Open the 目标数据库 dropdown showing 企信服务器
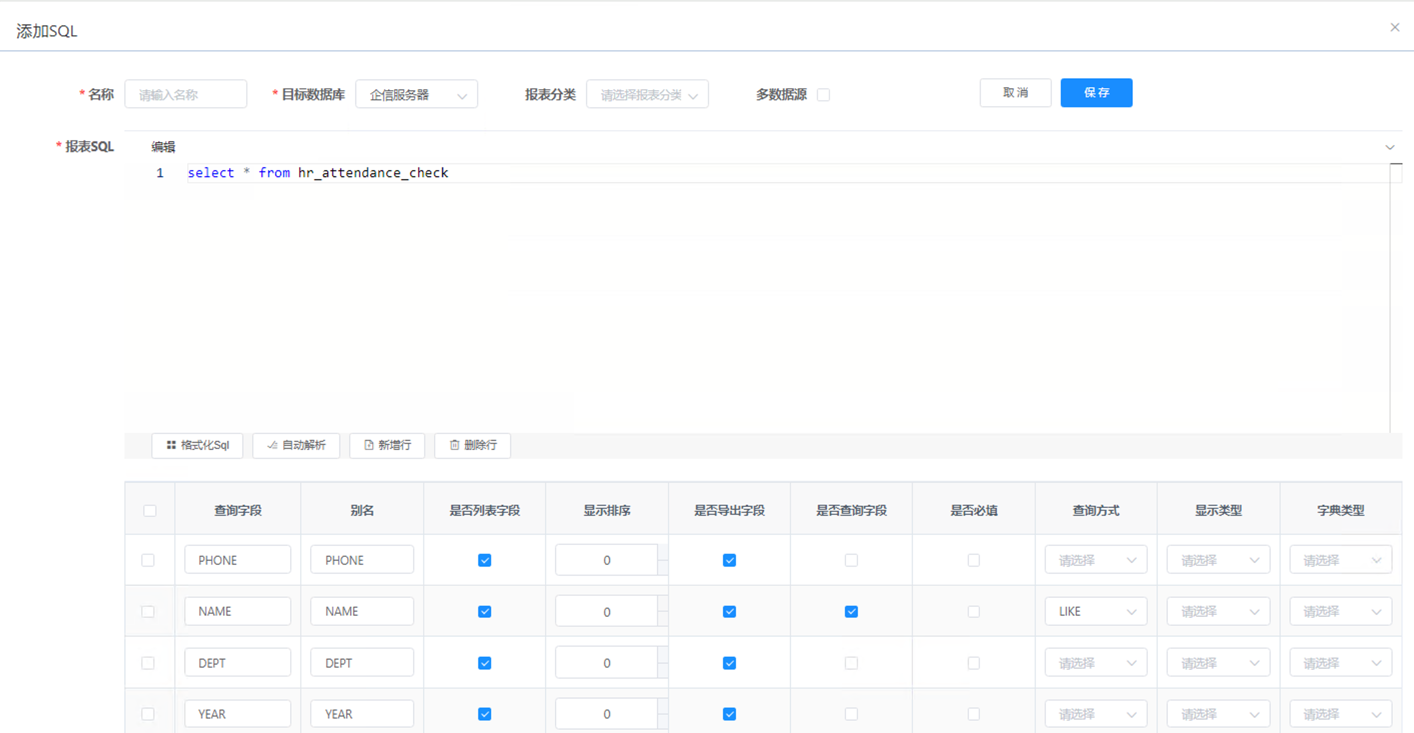This screenshot has height=733, width=1414. (416, 93)
